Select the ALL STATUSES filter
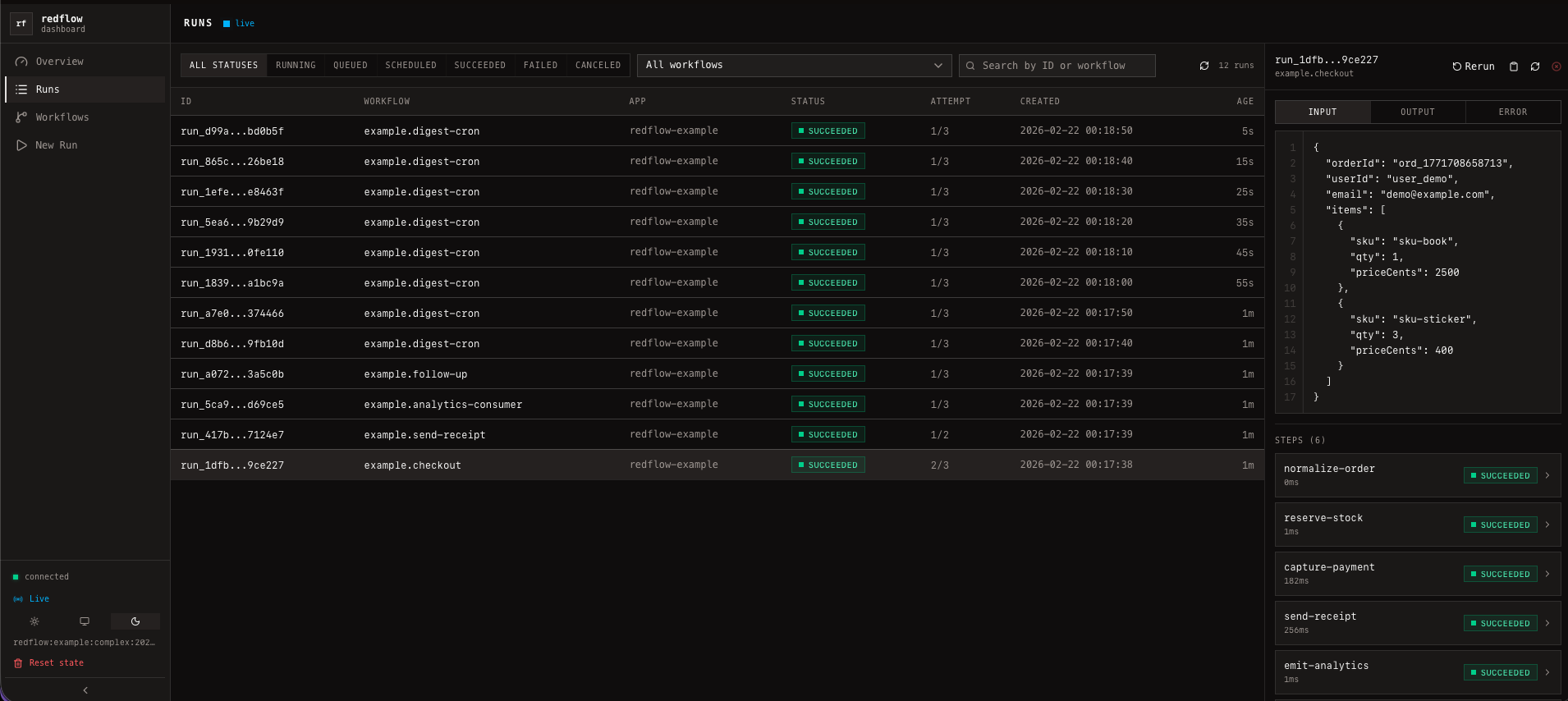This screenshot has height=701, width=1568. (x=224, y=66)
